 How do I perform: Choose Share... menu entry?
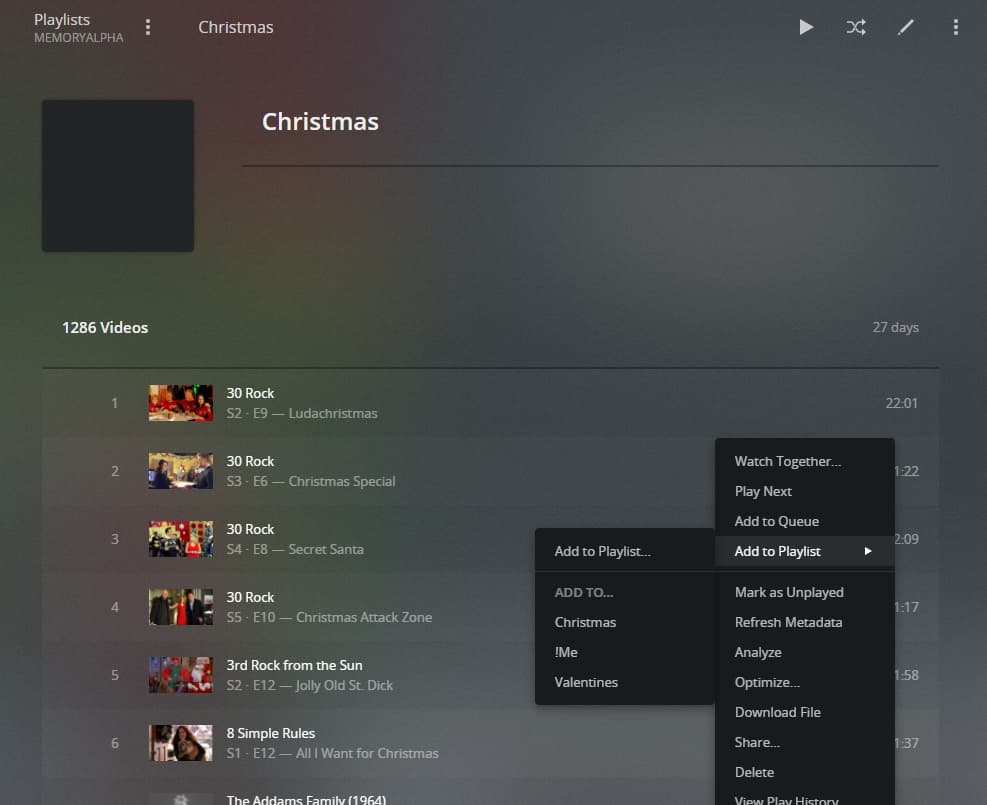pos(804,742)
